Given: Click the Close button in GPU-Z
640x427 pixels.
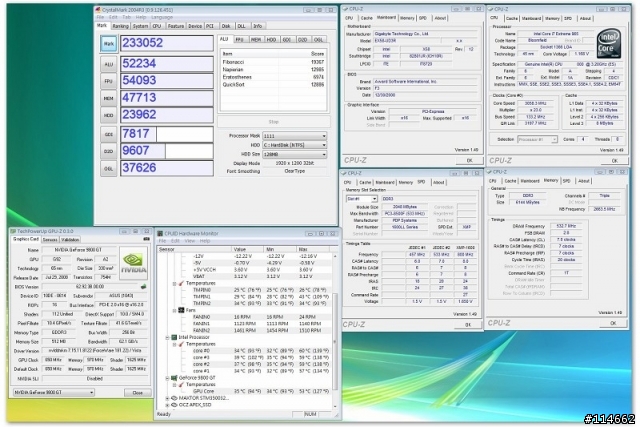Looking at the screenshot, I should (138, 393).
